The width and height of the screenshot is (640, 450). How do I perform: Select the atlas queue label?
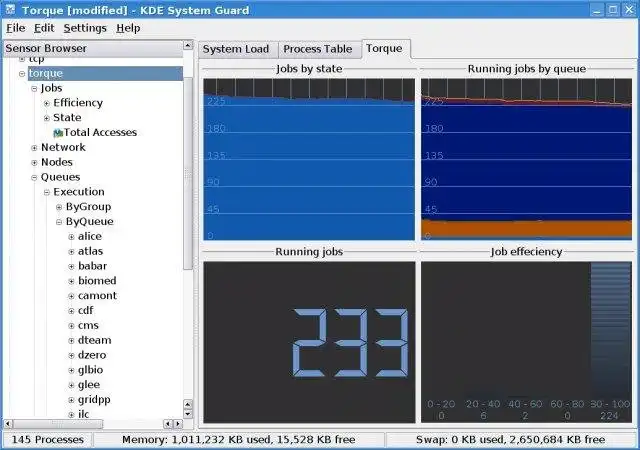click(90, 251)
